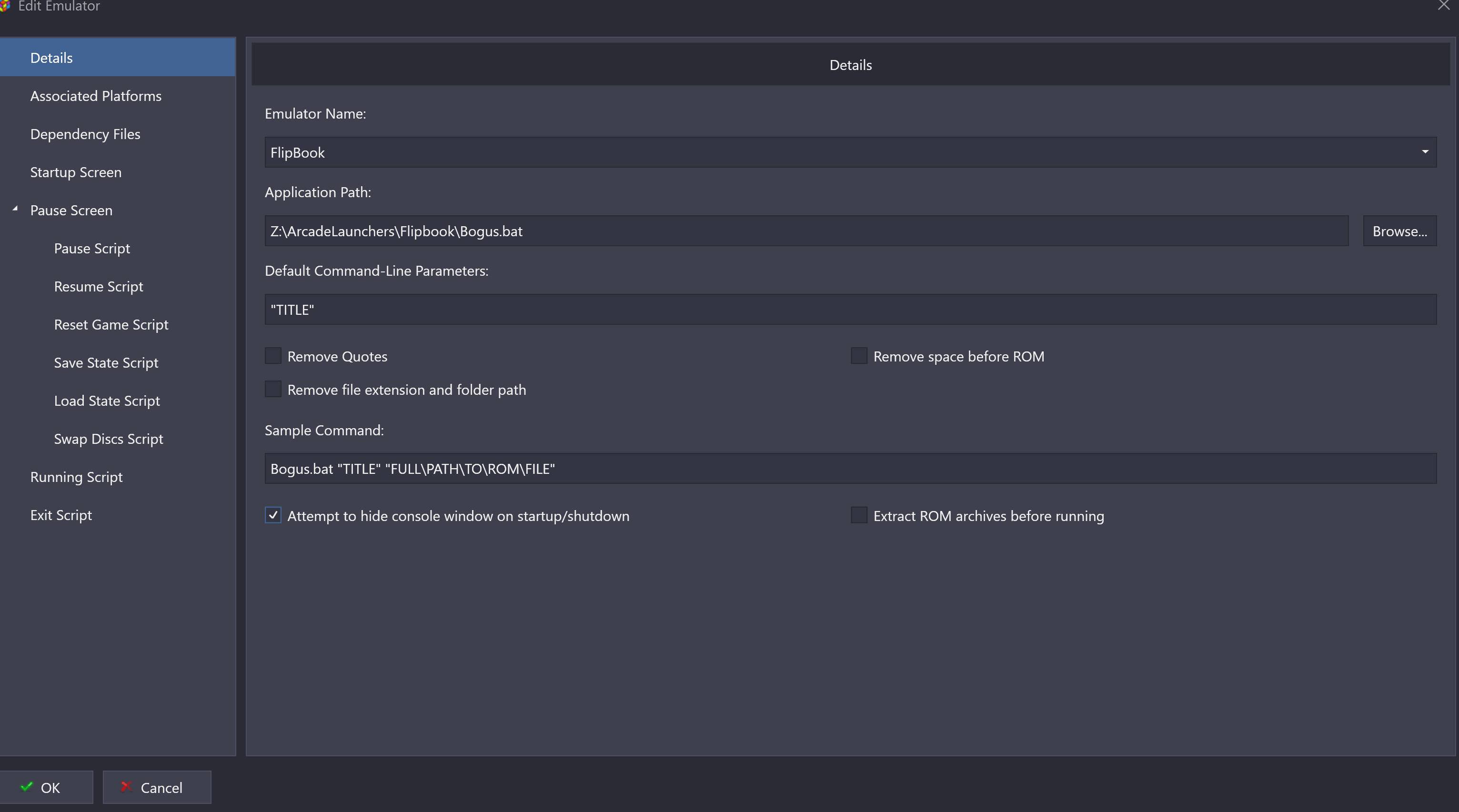Click Browse button for application path
The image size is (1459, 812).
(x=1399, y=231)
